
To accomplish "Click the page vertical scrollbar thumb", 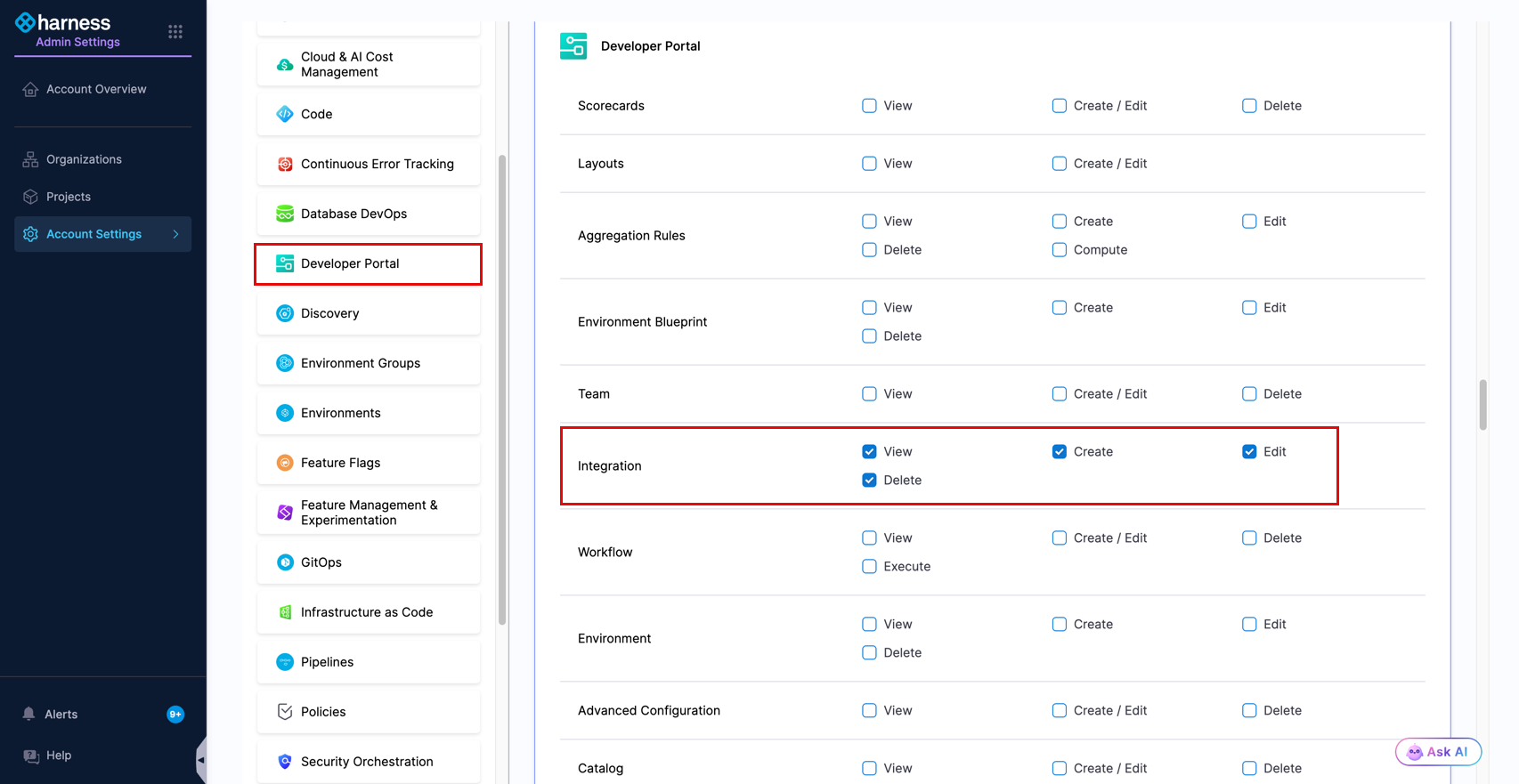I will [x=1482, y=405].
